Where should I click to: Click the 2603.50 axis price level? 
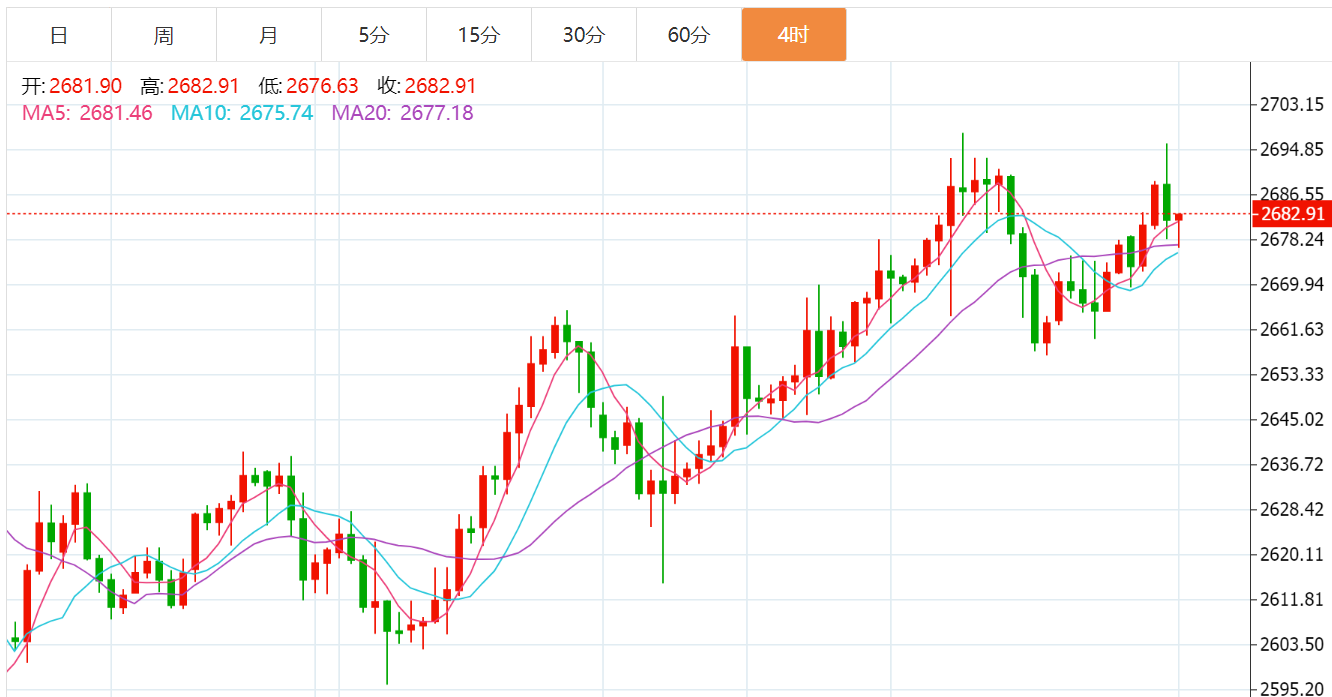[x=1293, y=645]
